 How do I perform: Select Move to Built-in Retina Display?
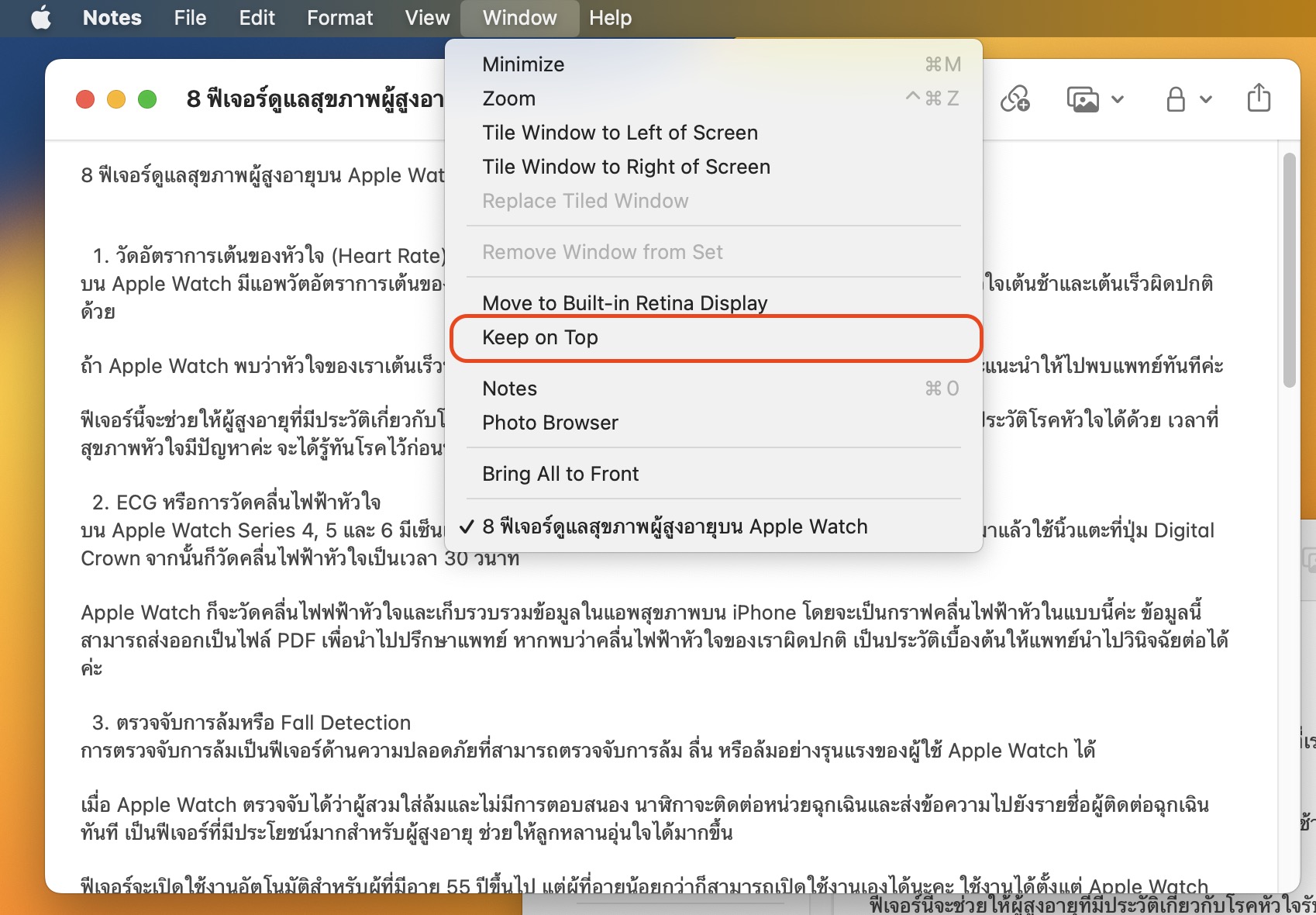pos(625,303)
